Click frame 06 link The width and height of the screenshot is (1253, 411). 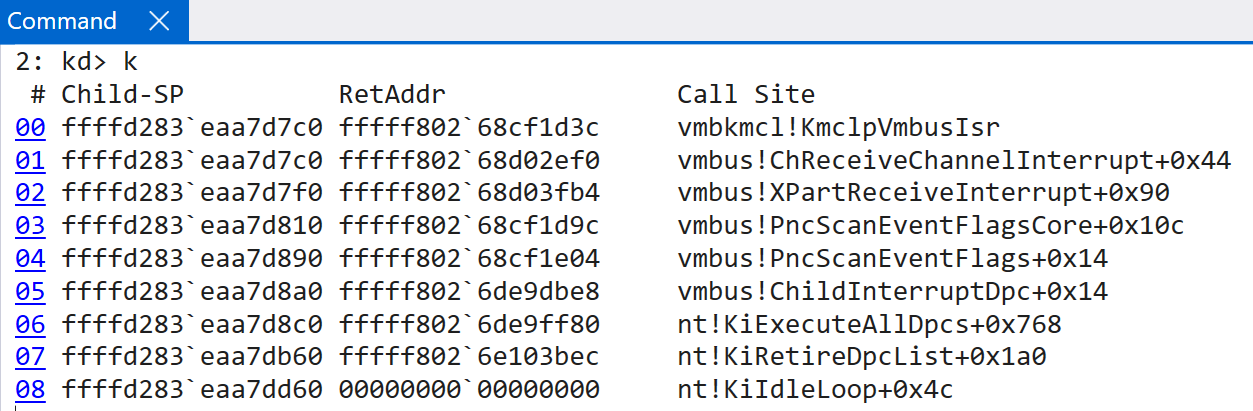pyautogui.click(x=31, y=325)
